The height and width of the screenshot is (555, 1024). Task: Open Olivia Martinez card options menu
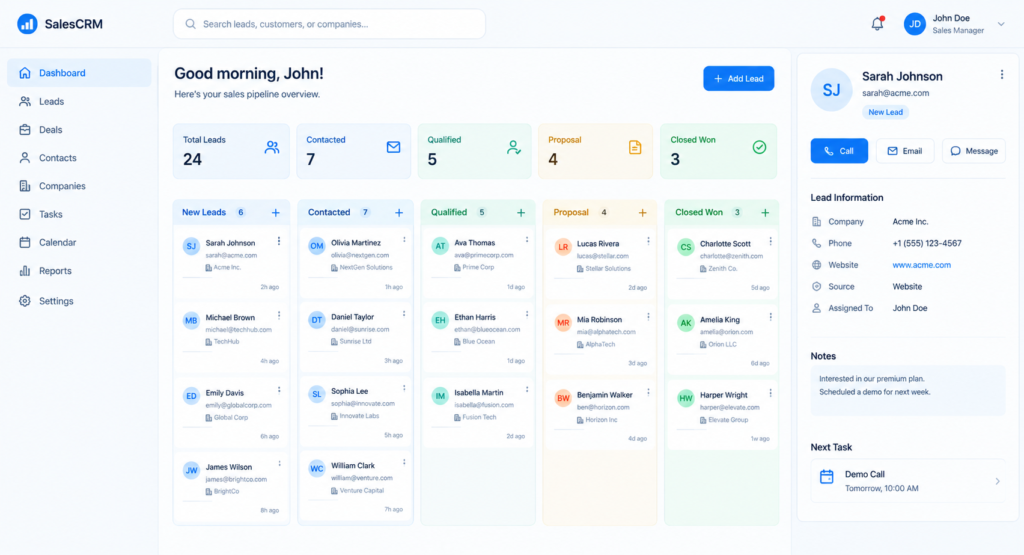pos(404,240)
